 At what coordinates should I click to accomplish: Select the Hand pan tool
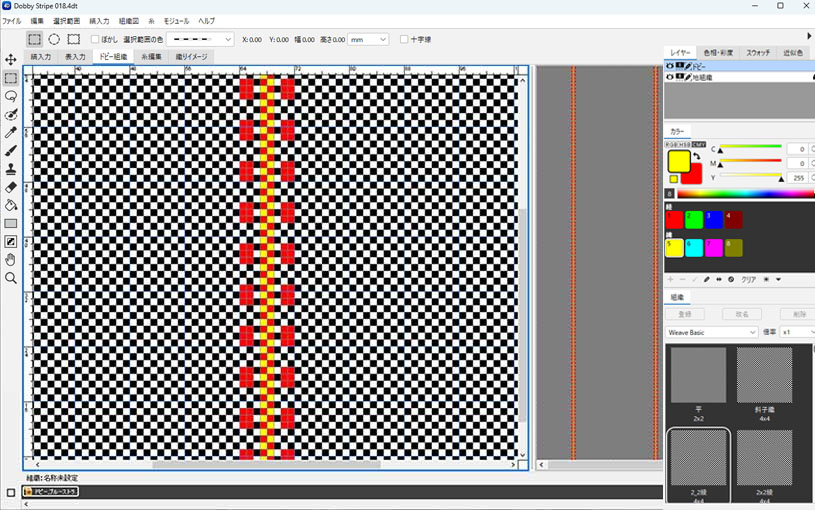click(10, 259)
